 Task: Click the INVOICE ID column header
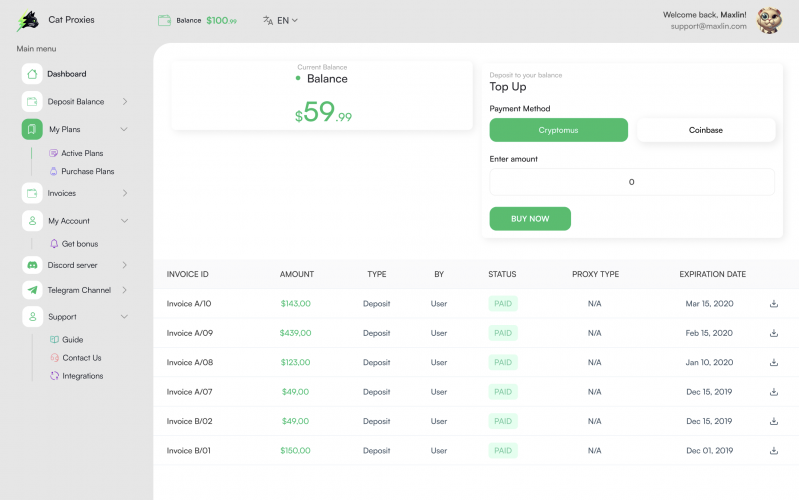tap(188, 274)
